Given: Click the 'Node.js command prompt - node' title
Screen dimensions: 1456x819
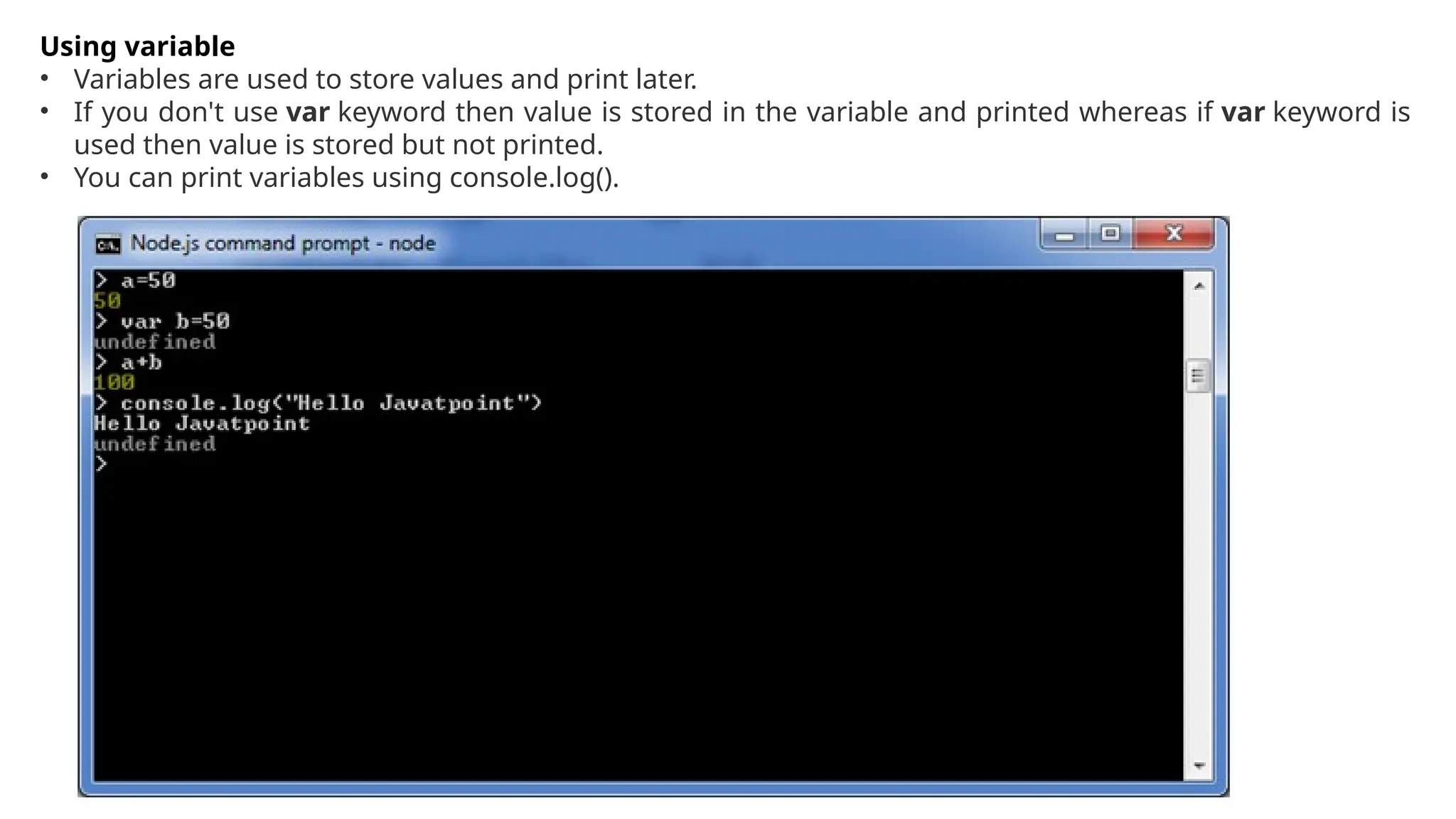Looking at the screenshot, I should tap(283, 244).
